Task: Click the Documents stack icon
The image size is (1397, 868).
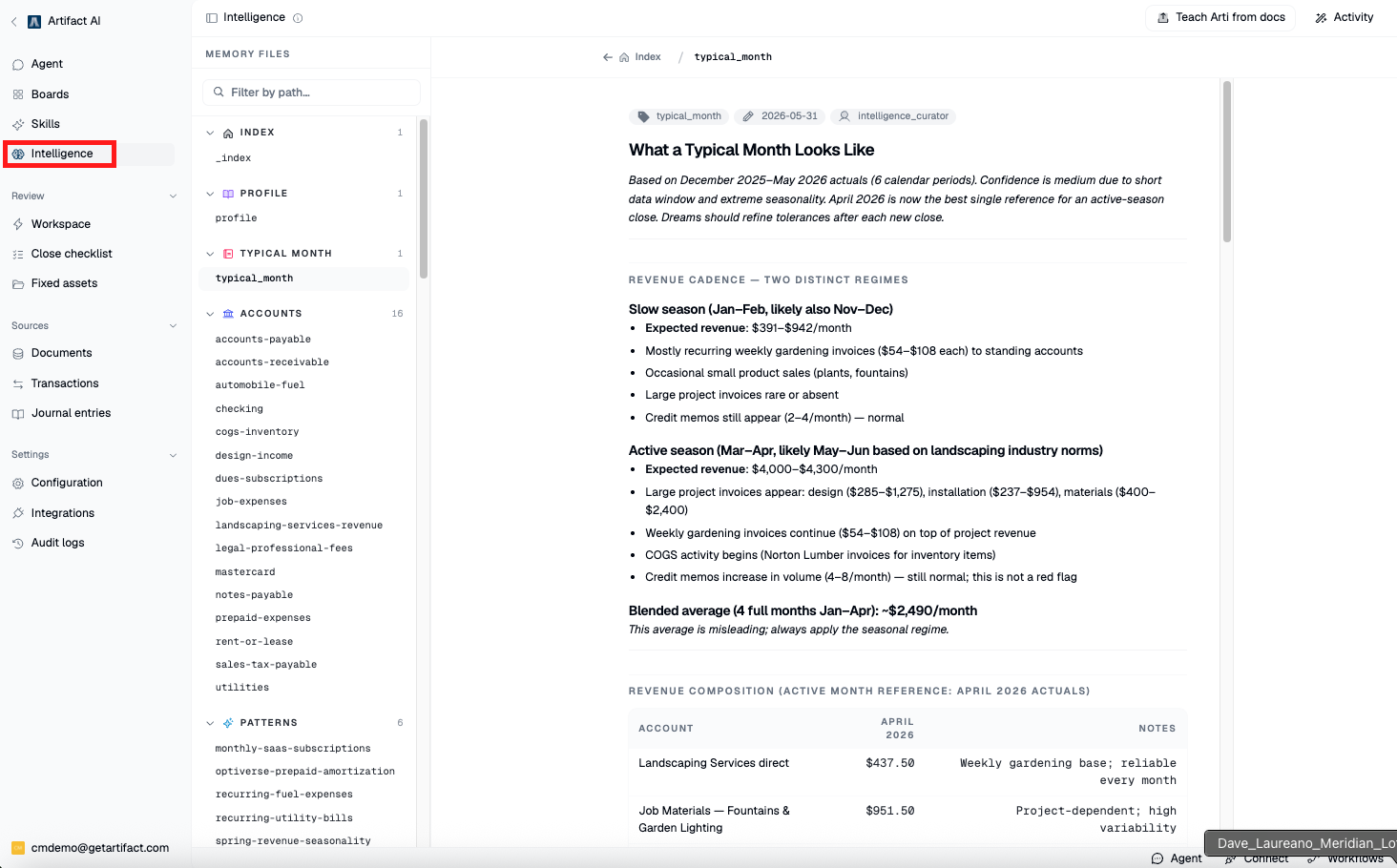Action: [x=18, y=353]
